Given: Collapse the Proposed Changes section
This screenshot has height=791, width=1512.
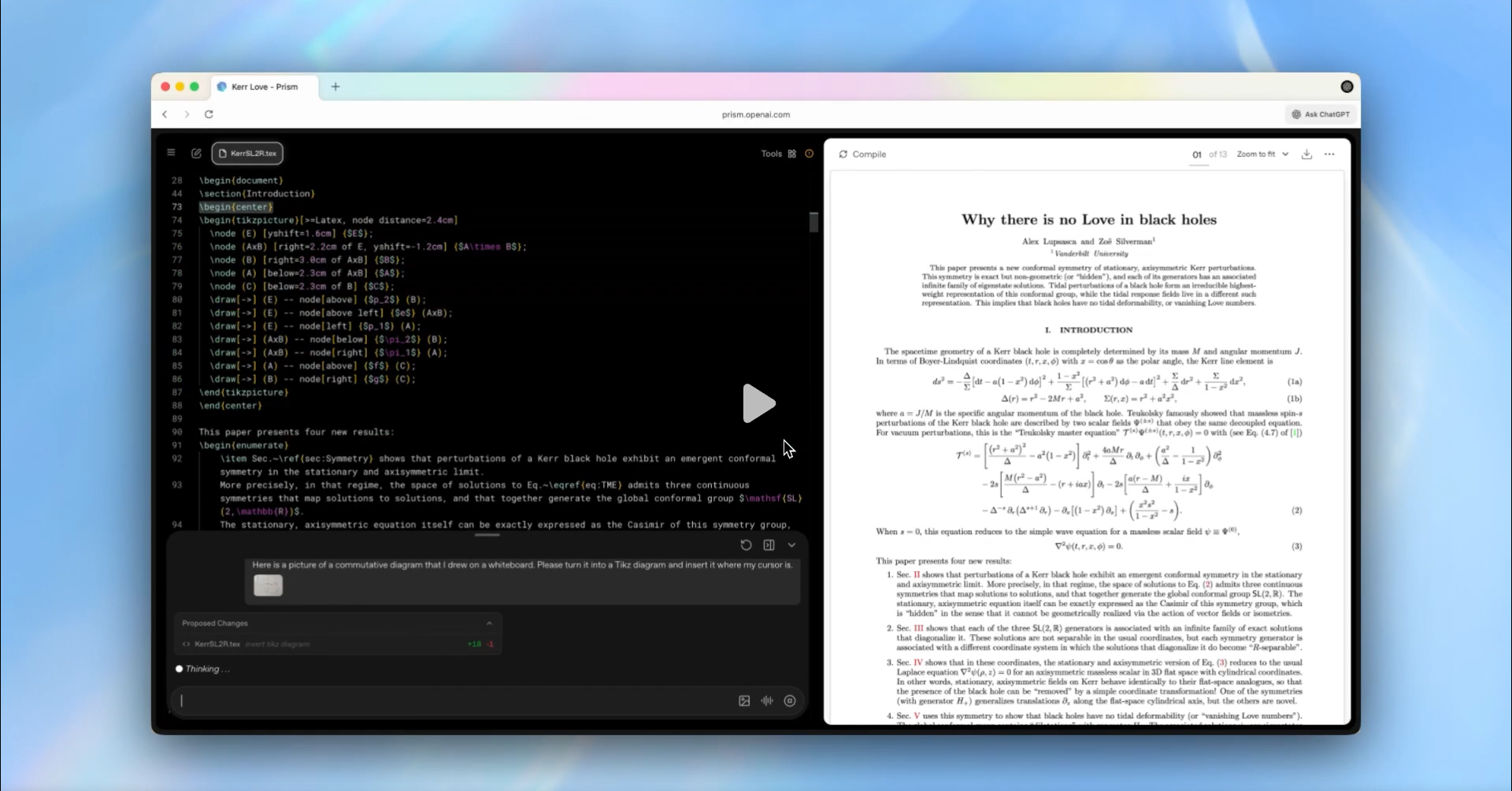Looking at the screenshot, I should pos(489,623).
